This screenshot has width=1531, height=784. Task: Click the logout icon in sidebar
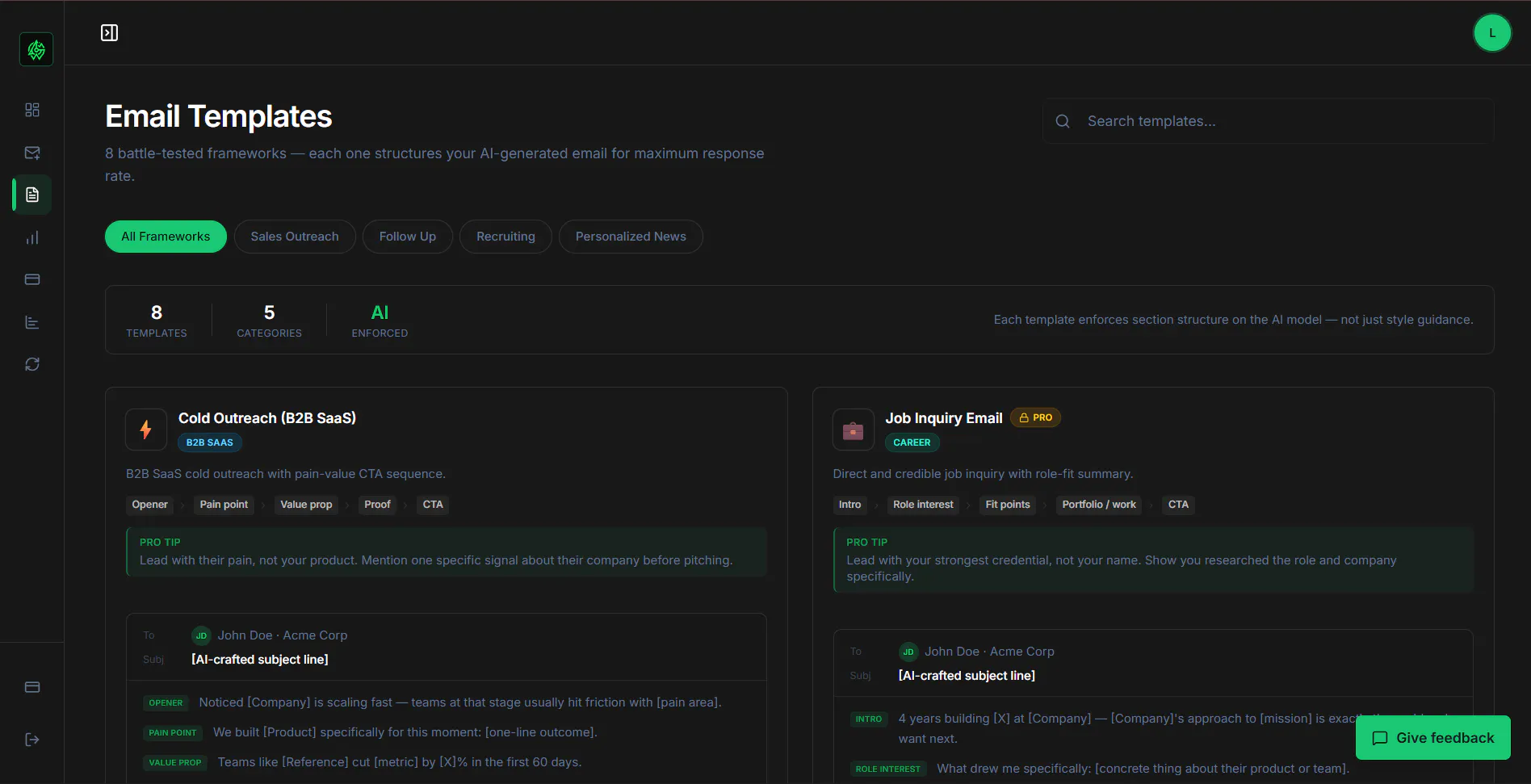coord(32,740)
